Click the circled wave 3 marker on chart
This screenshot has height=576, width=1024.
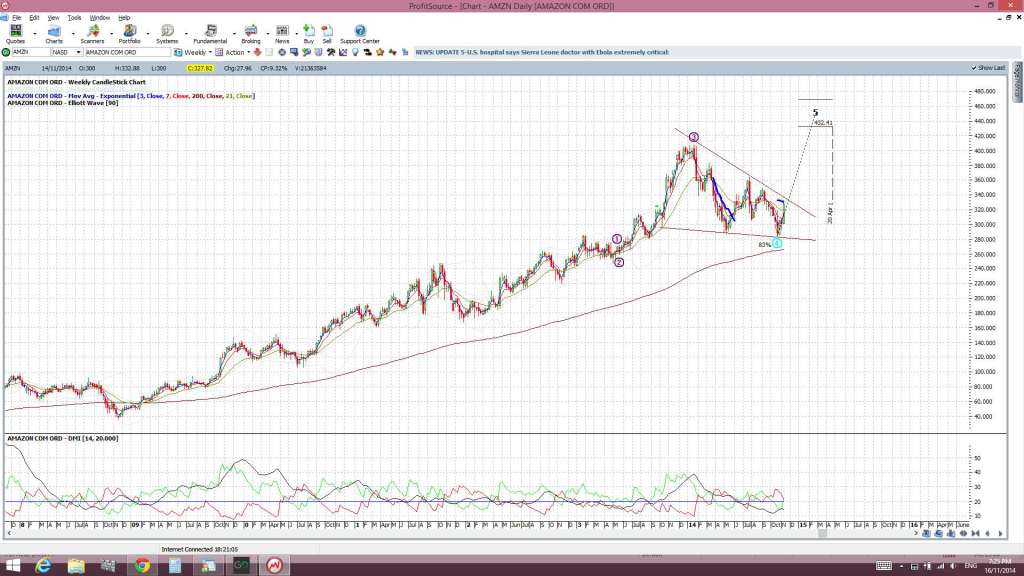tap(694, 137)
